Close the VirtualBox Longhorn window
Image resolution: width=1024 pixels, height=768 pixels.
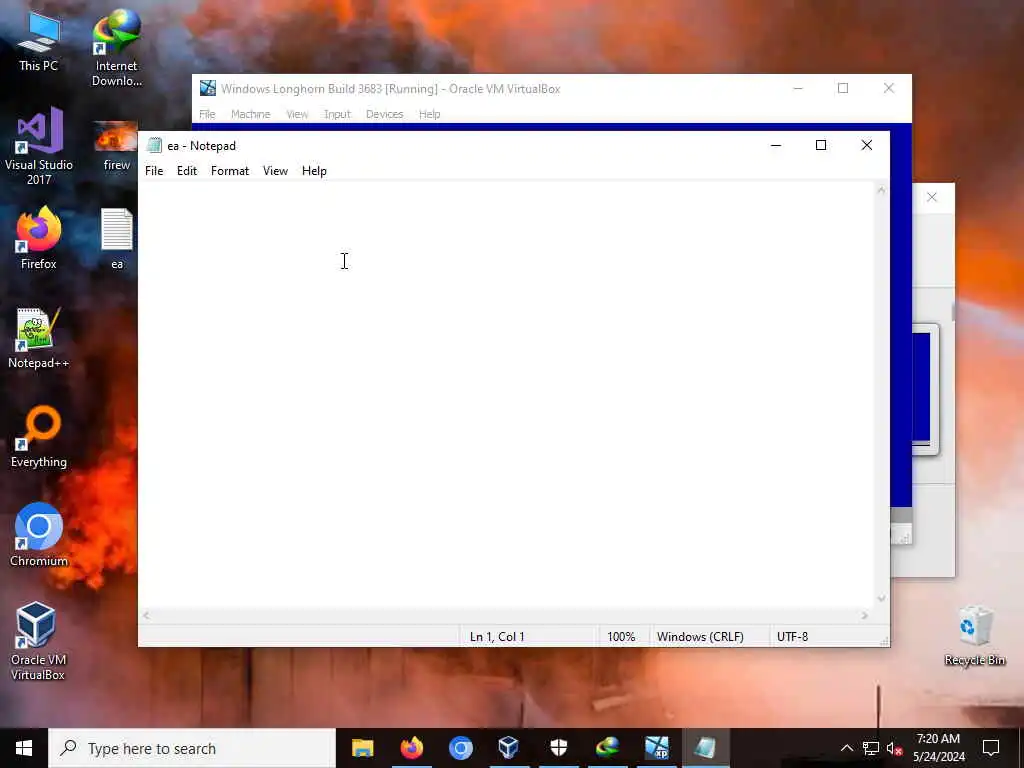[889, 88]
